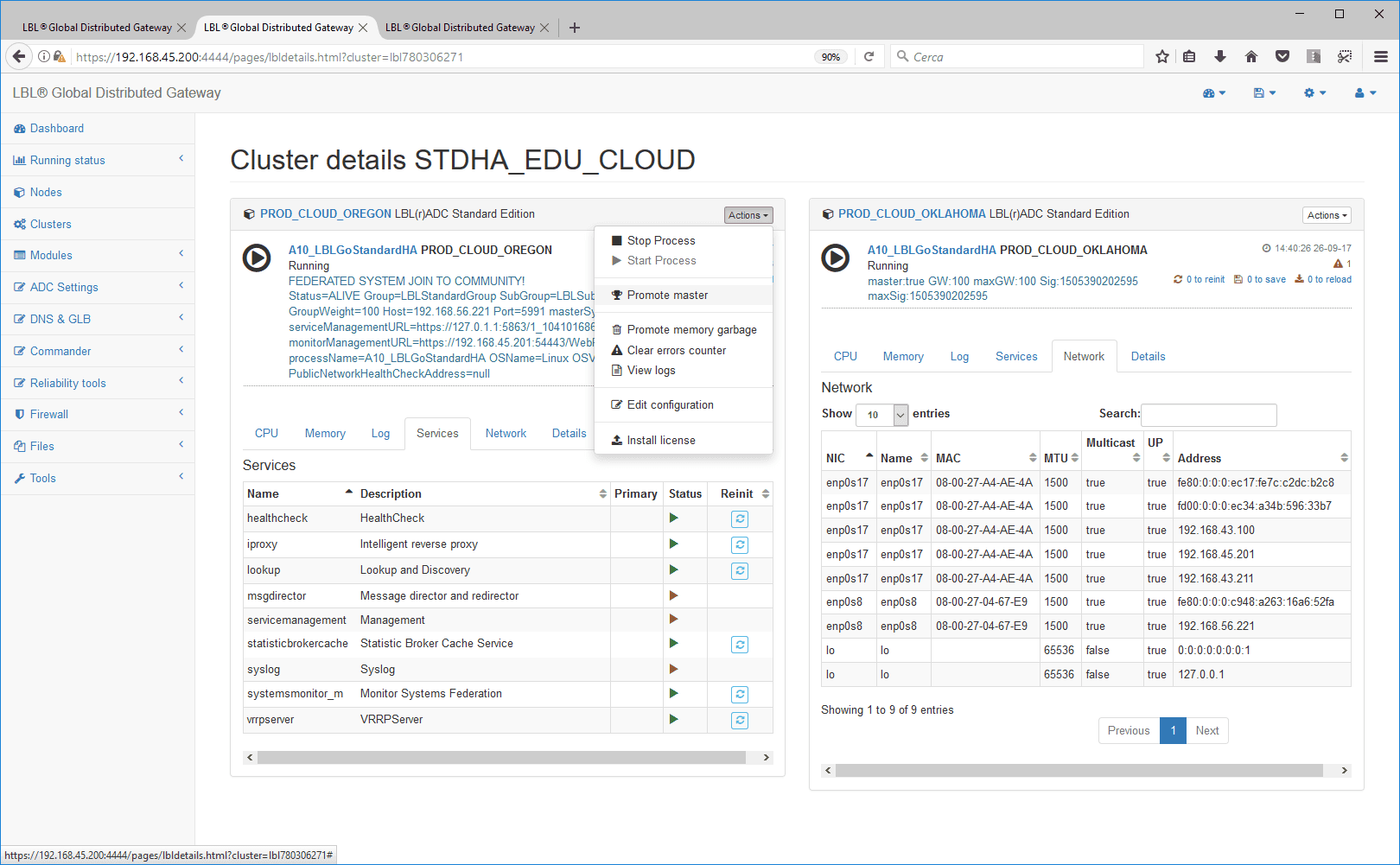1400x865 pixels.
Task: Switch to Network tab in Oregon panel
Action: pyautogui.click(x=506, y=433)
